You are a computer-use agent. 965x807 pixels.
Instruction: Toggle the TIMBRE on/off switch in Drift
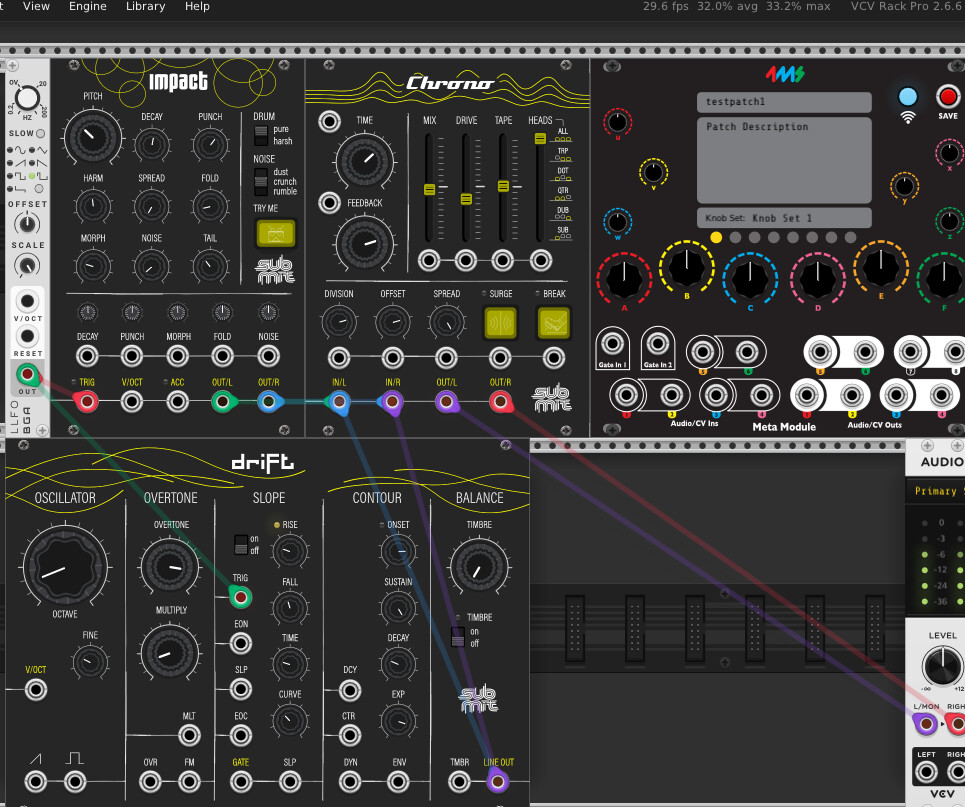[x=459, y=637]
